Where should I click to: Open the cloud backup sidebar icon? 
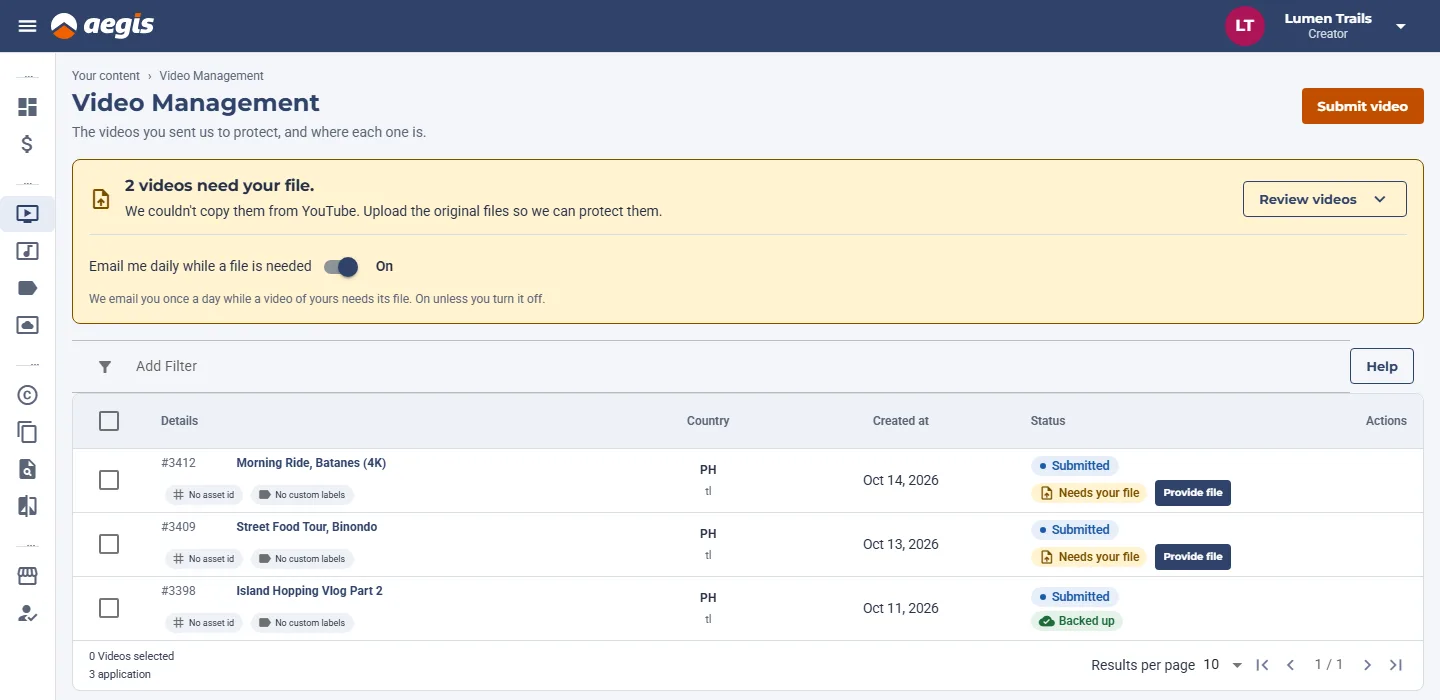(x=27, y=325)
